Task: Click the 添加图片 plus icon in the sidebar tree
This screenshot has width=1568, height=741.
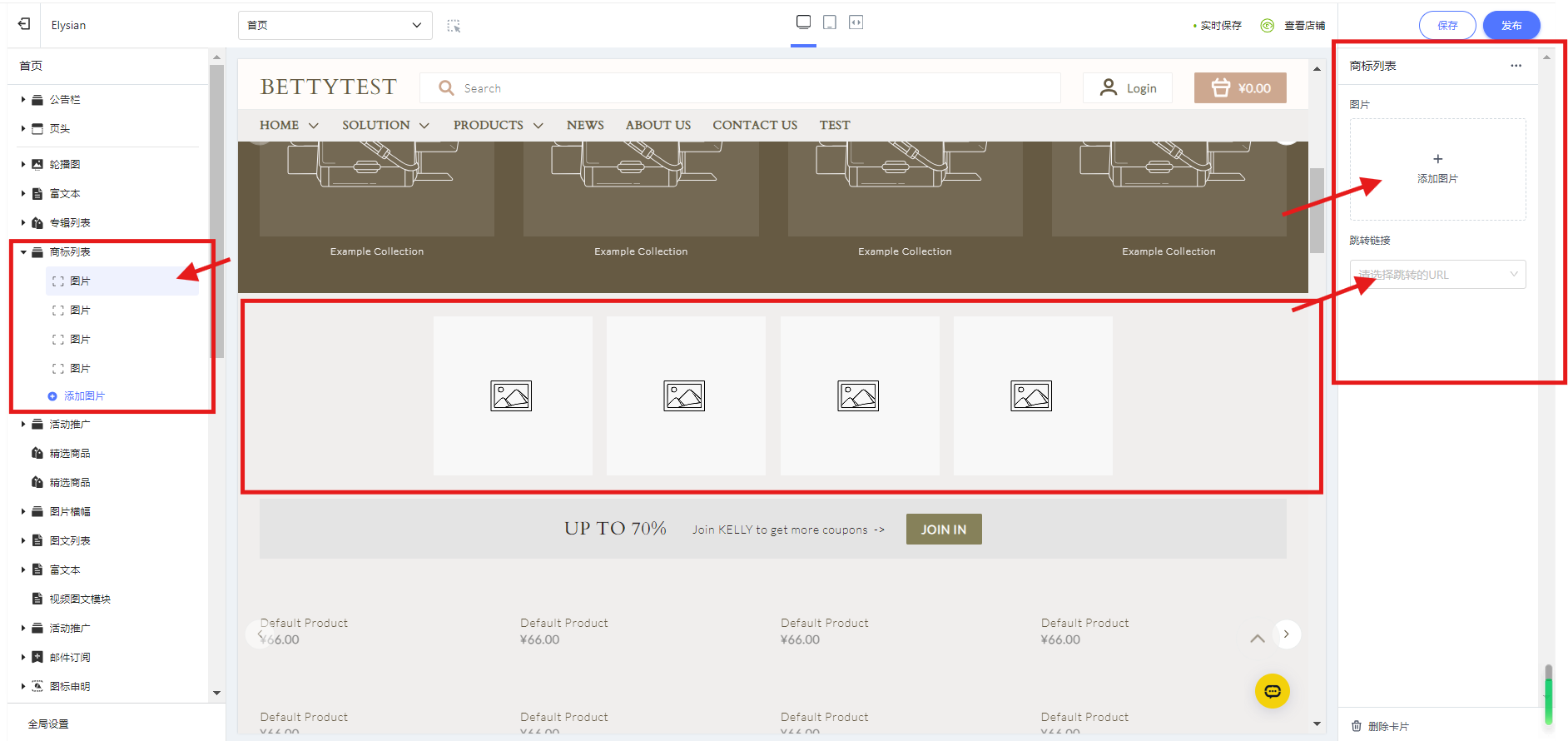Action: click(52, 396)
